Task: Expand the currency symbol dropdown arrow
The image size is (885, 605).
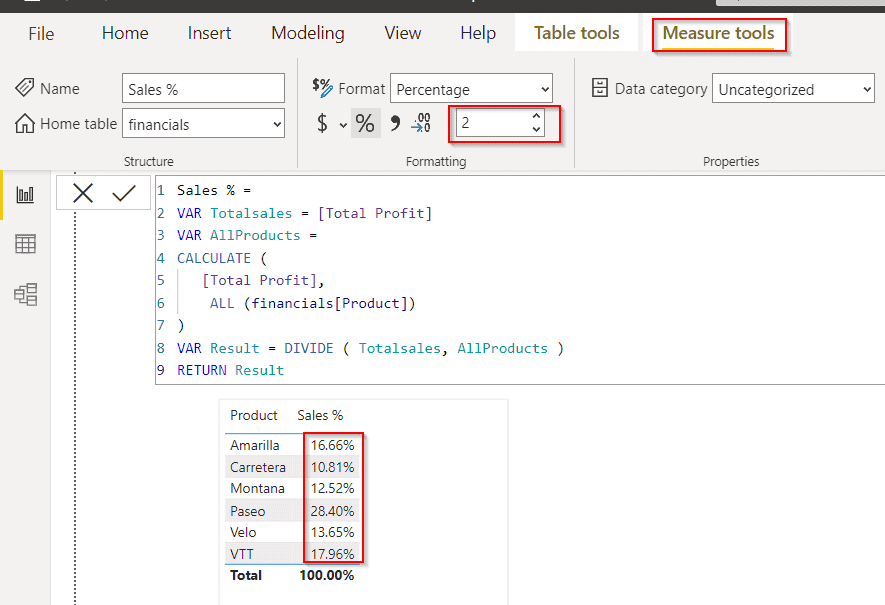Action: click(343, 125)
